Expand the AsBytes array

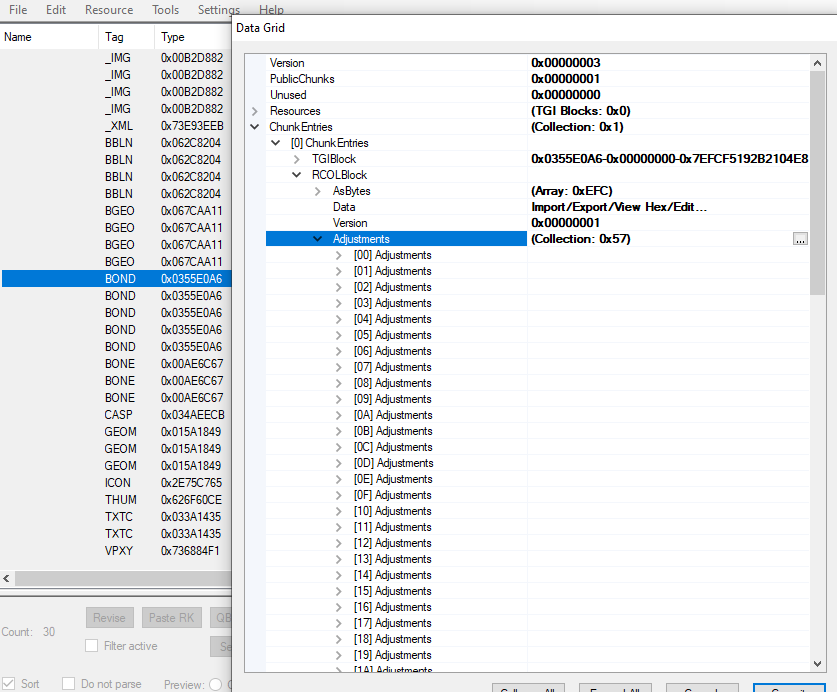point(318,191)
